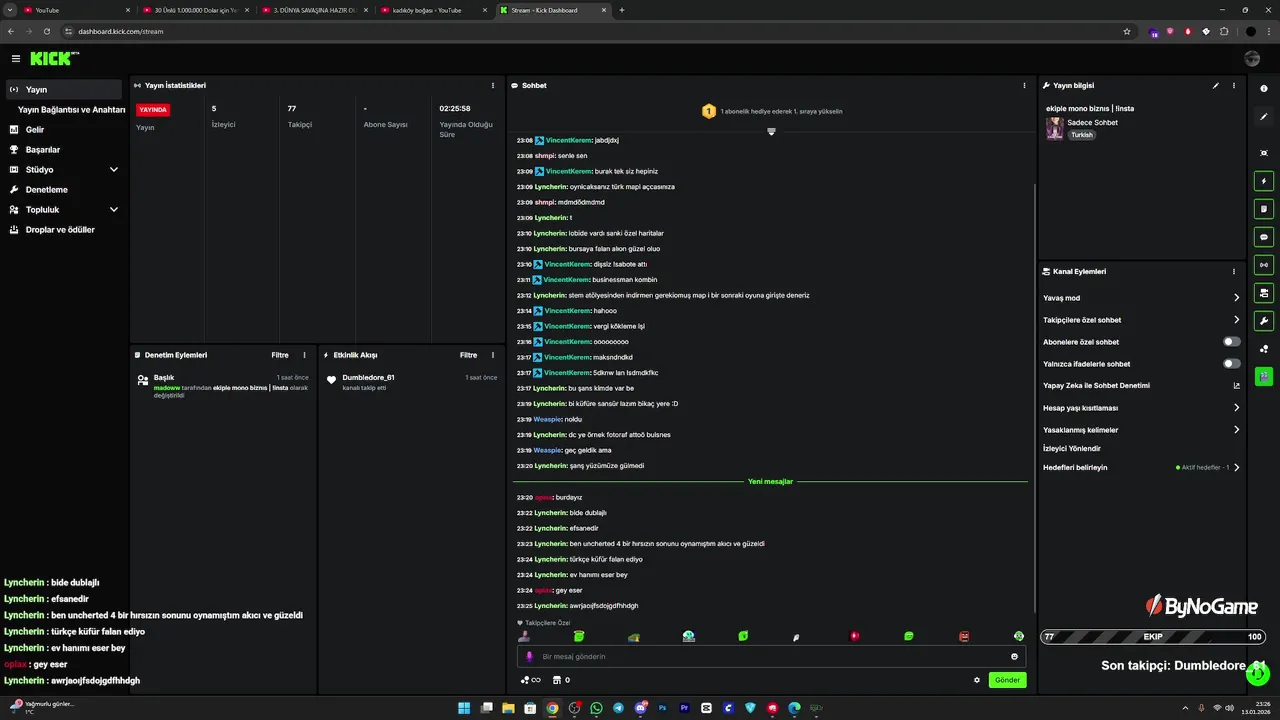Edit stream info with the pencil icon
The width and height of the screenshot is (1280, 720).
tap(1216, 85)
